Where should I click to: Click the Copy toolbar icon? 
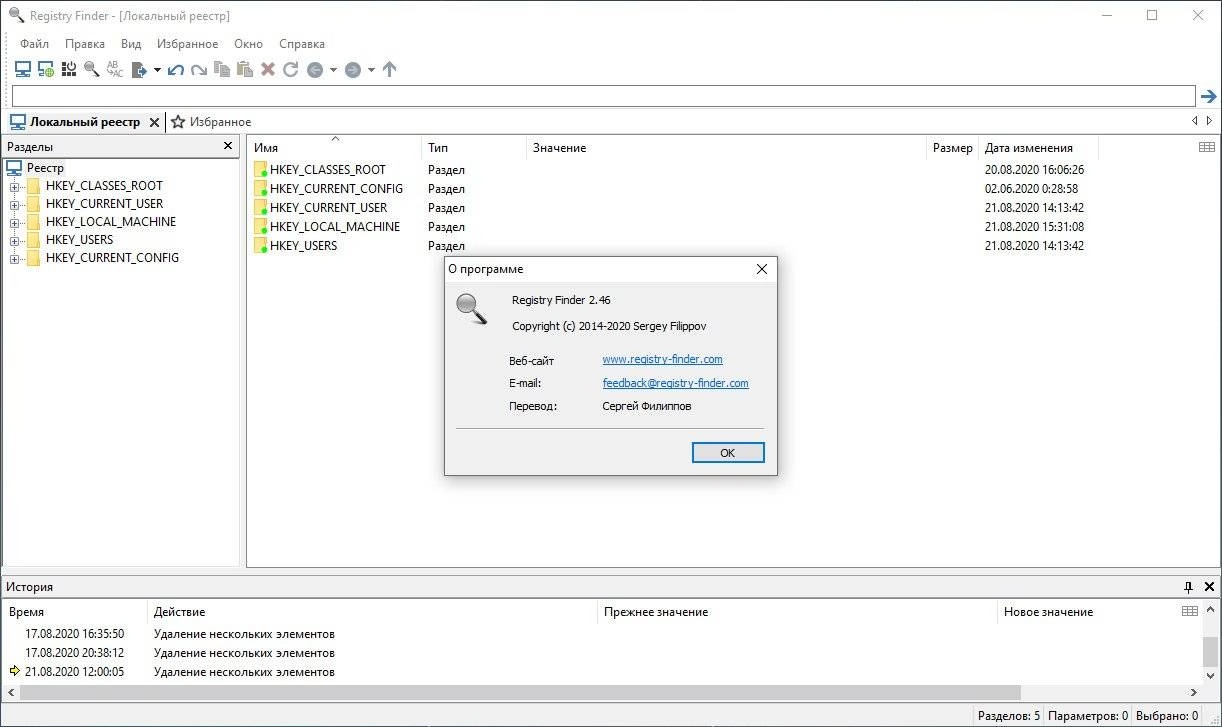(x=222, y=69)
